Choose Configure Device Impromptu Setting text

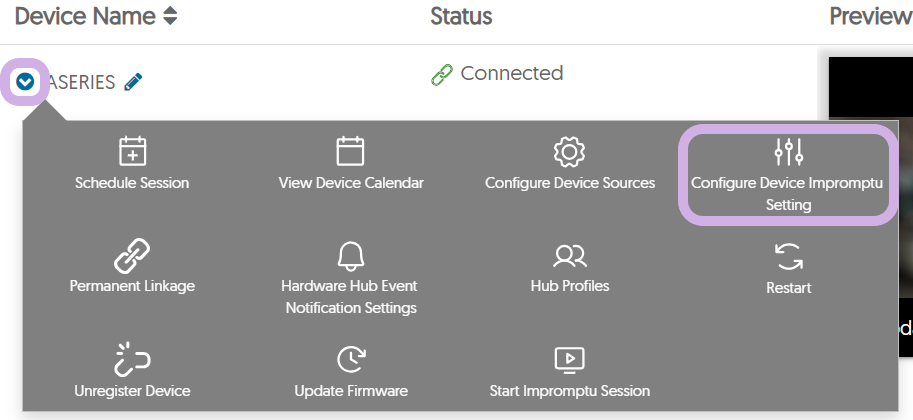click(x=788, y=194)
